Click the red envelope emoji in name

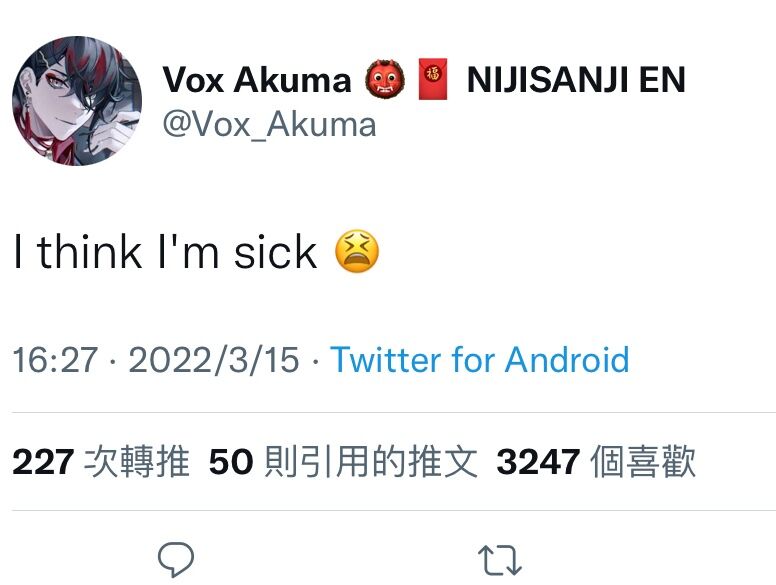(x=433, y=79)
